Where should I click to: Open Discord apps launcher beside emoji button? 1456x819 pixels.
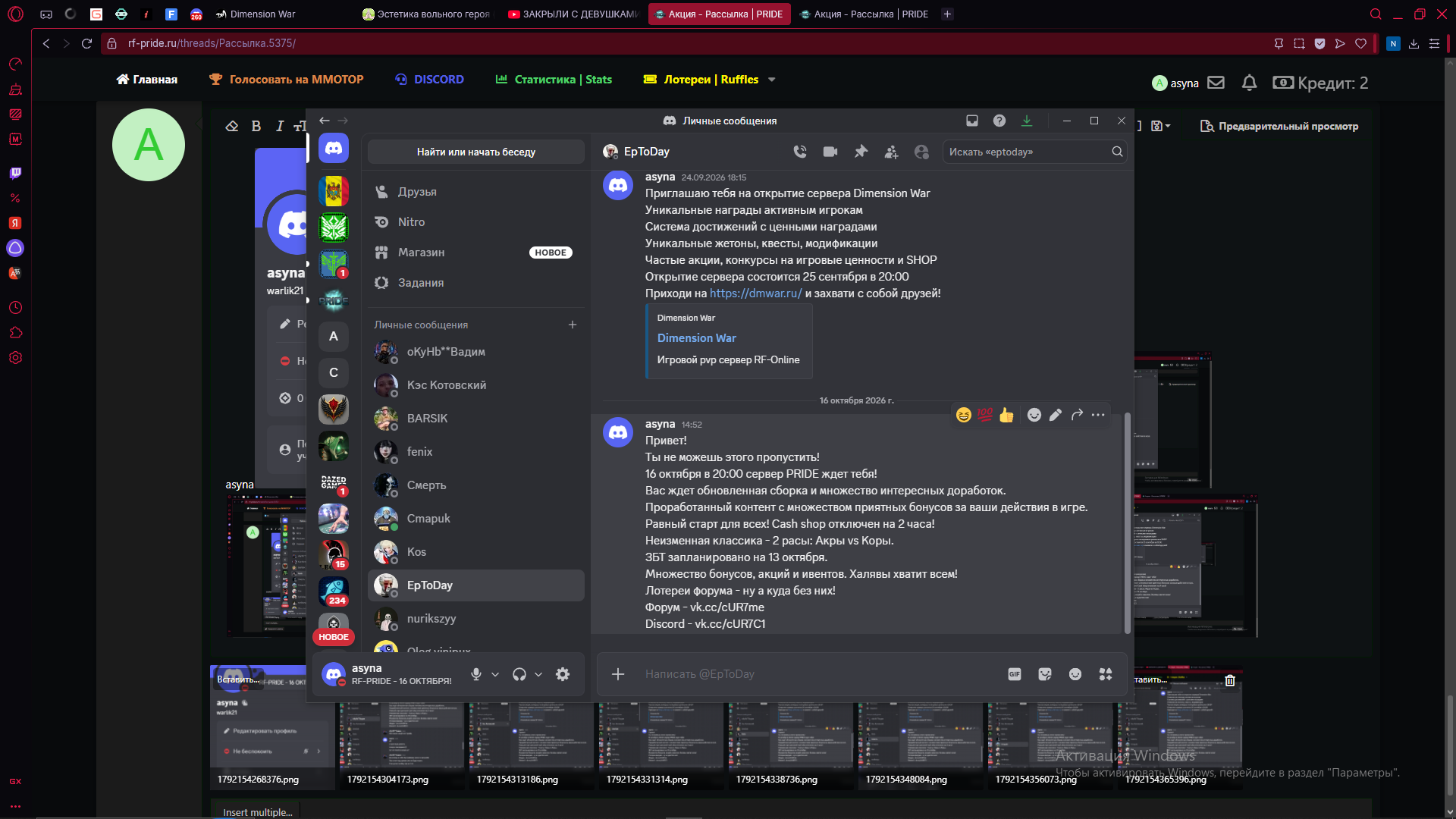click(1106, 674)
